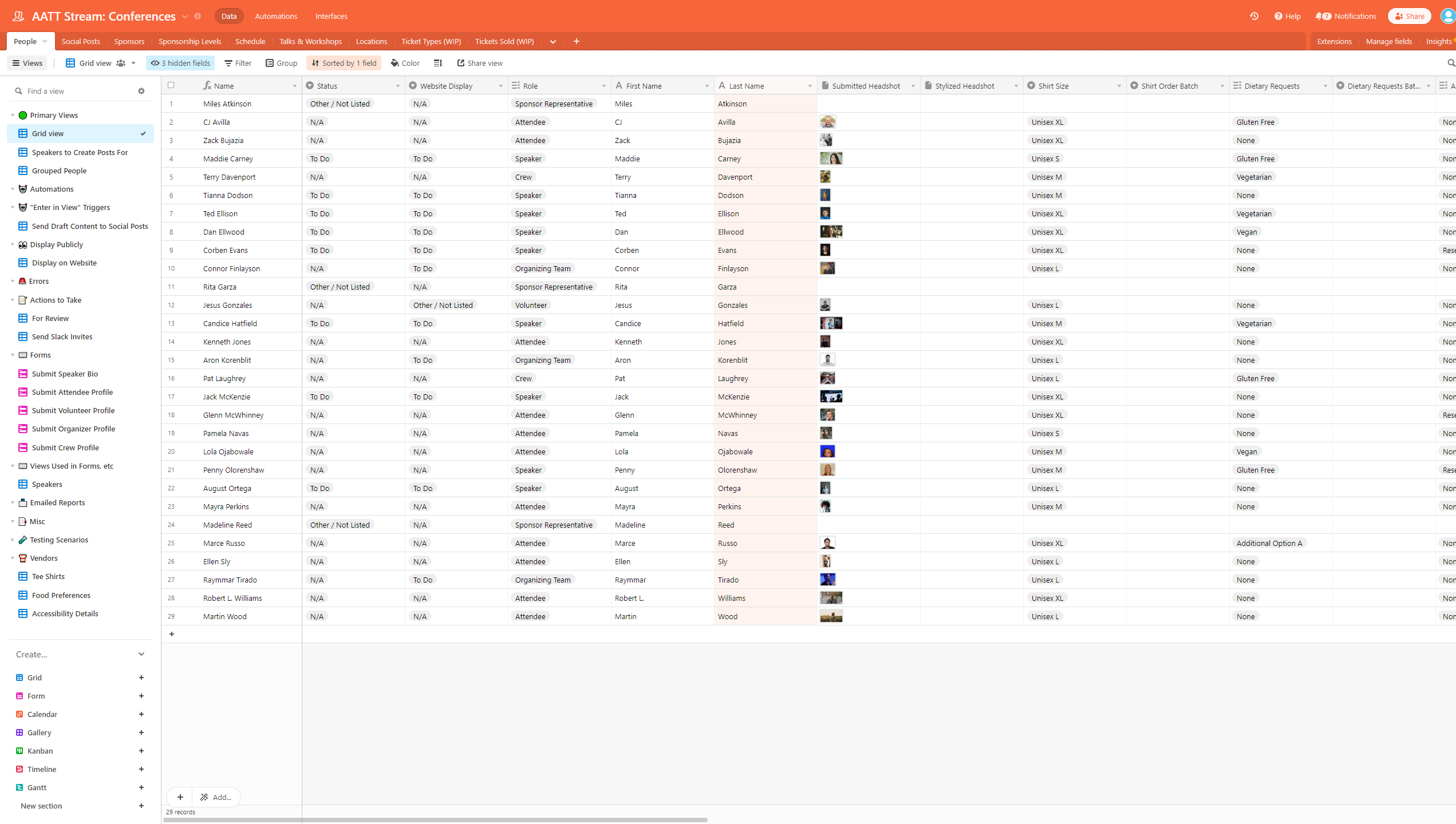Open search with the magnifying glass icon

[x=1450, y=63]
